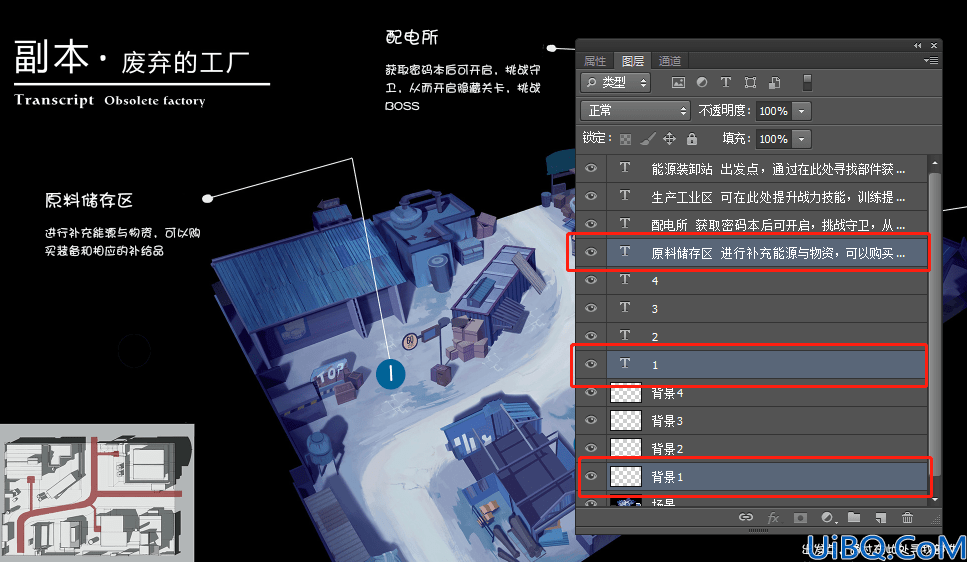Click the 原料储存区 heading on canvas
This screenshot has height=562, width=967.
pyautogui.click(x=89, y=200)
